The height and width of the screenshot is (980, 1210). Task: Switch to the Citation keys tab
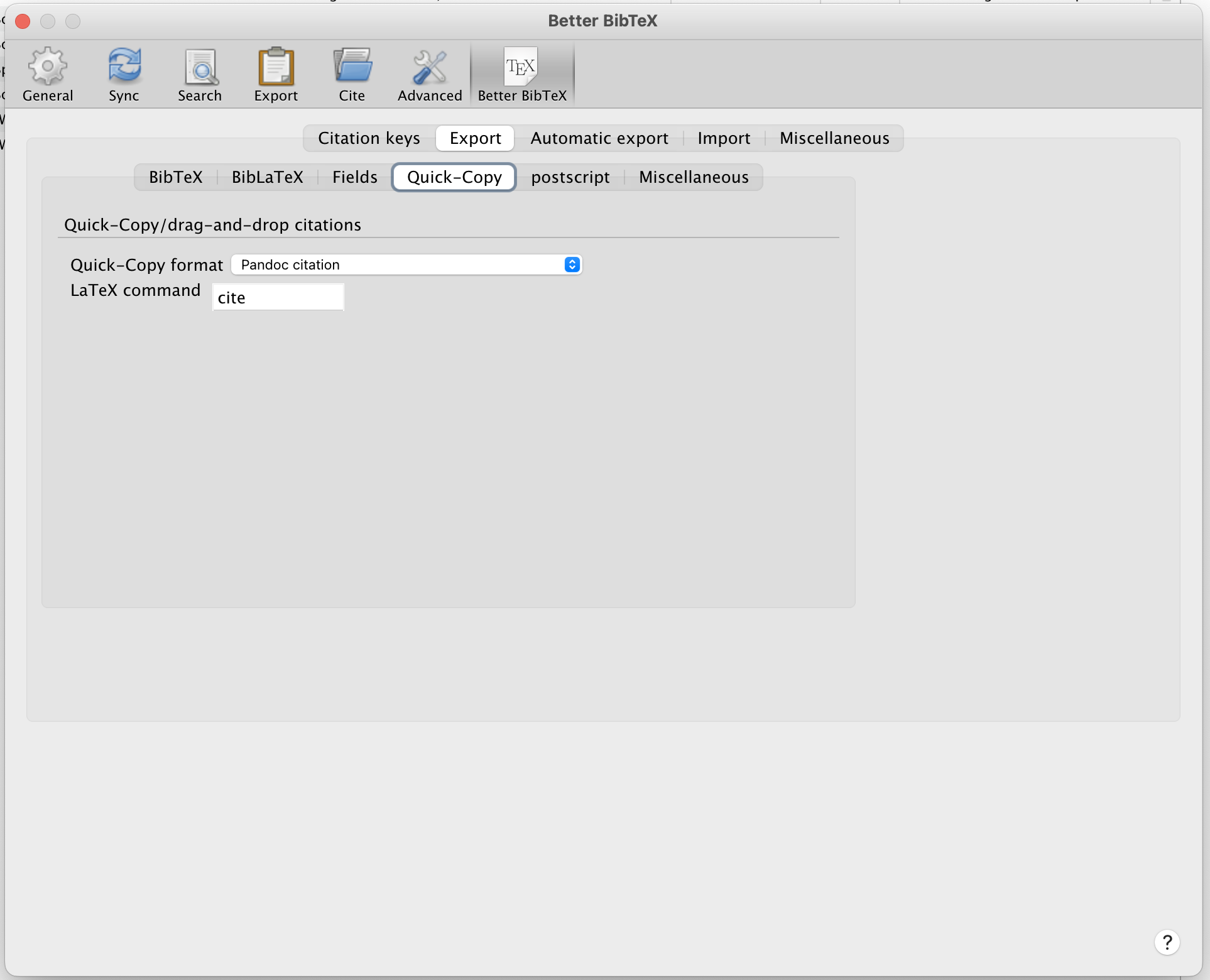369,138
